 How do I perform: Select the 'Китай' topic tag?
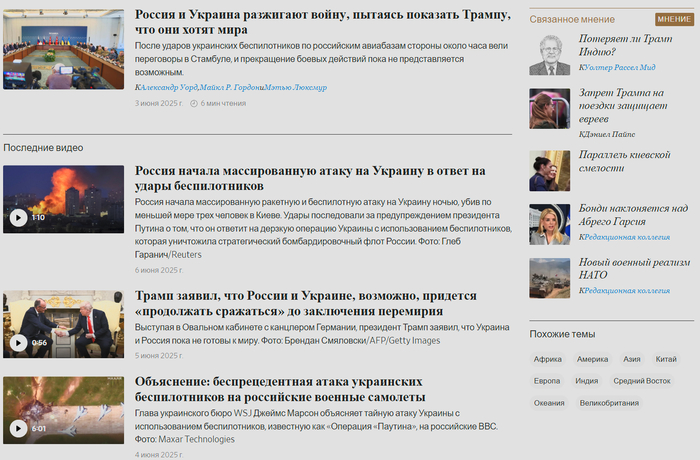(666, 359)
